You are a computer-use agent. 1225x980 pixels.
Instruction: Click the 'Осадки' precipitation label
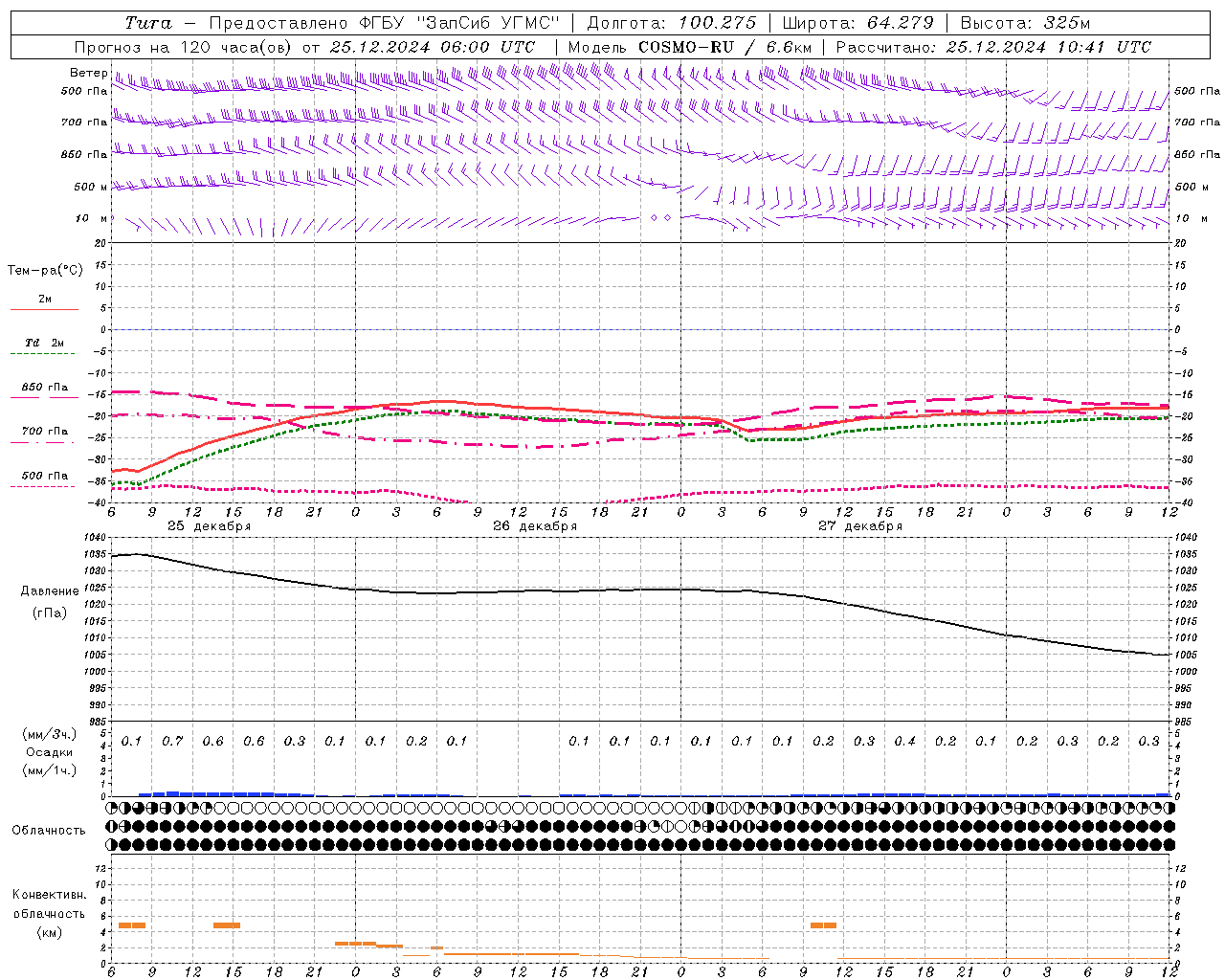[x=50, y=752]
